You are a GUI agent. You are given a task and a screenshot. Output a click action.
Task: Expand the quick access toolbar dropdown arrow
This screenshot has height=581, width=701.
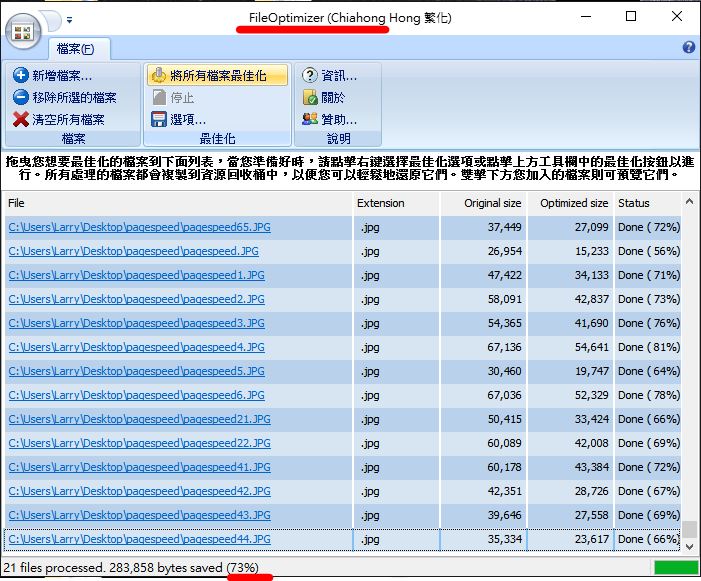click(69, 19)
